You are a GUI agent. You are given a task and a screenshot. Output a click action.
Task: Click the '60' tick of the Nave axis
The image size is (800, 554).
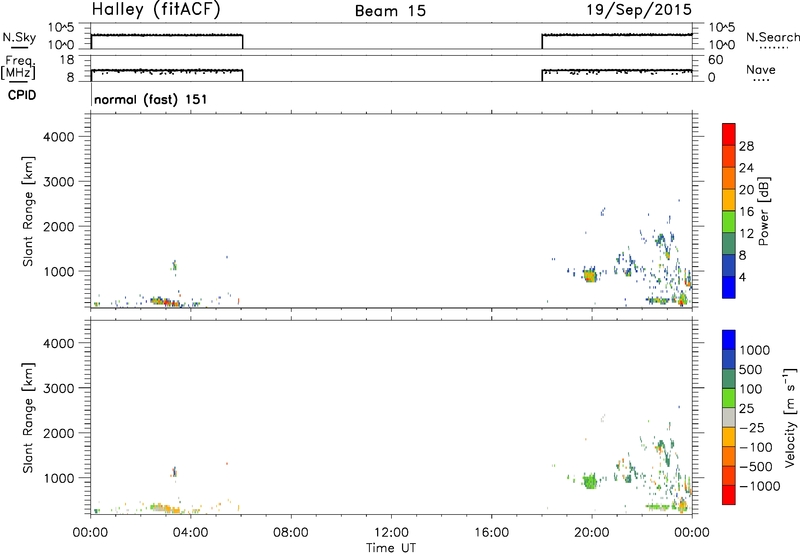(715, 60)
